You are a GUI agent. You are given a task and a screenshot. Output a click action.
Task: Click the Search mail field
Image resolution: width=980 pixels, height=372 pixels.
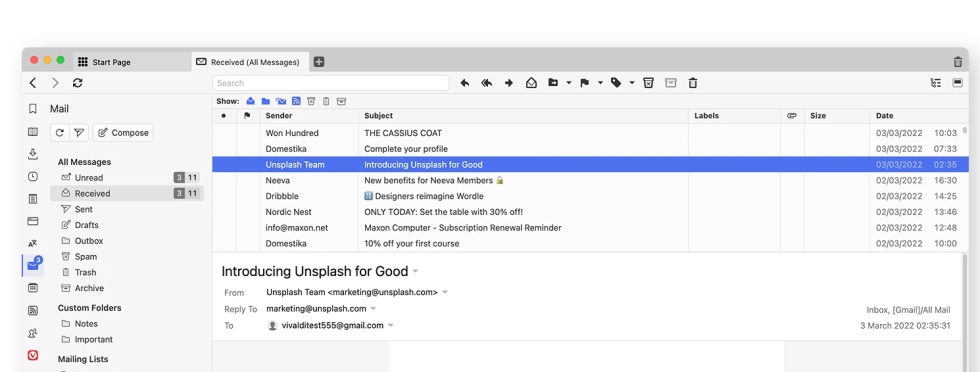[x=331, y=83]
